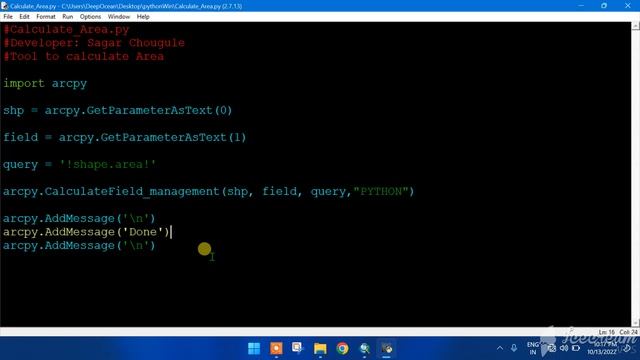Open the Help menu
Viewport: 640px width, 360px height.
143,17
